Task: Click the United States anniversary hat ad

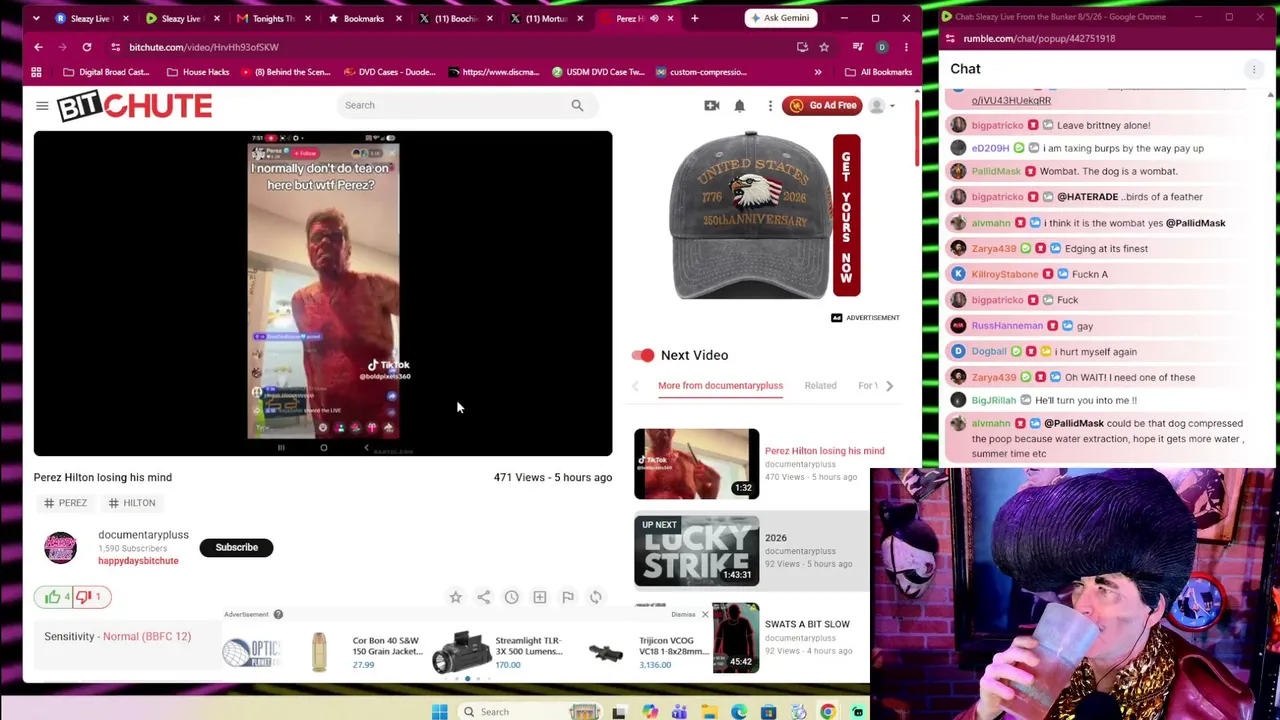Action: point(765,215)
